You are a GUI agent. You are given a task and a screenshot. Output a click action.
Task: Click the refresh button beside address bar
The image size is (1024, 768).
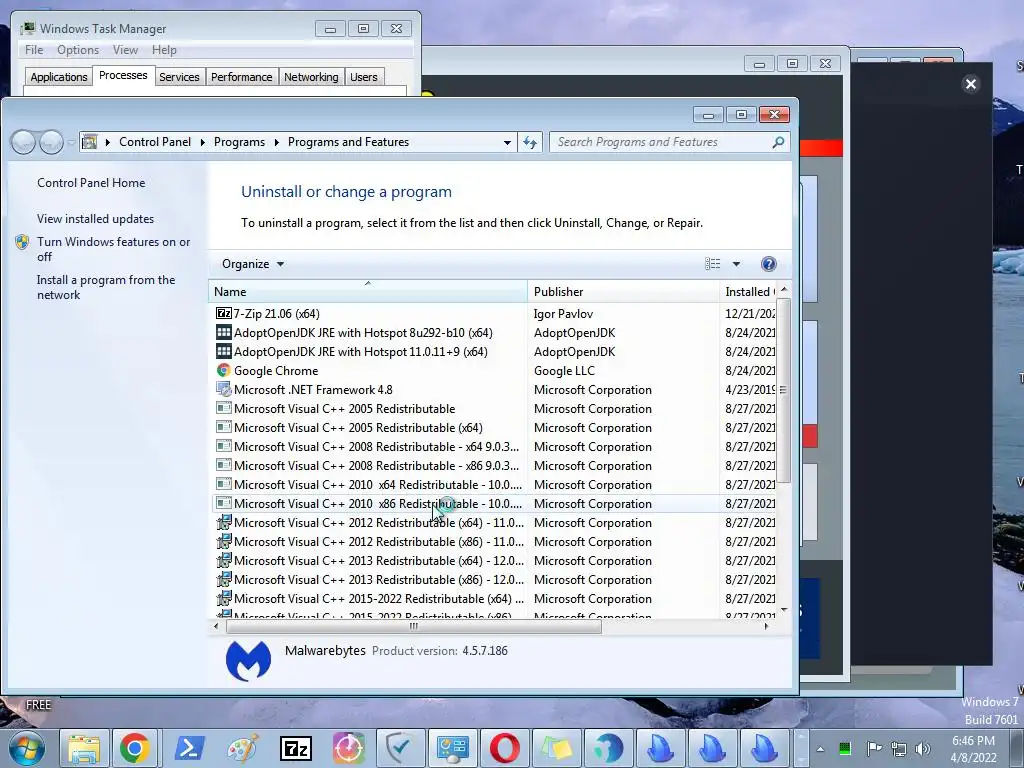(530, 142)
